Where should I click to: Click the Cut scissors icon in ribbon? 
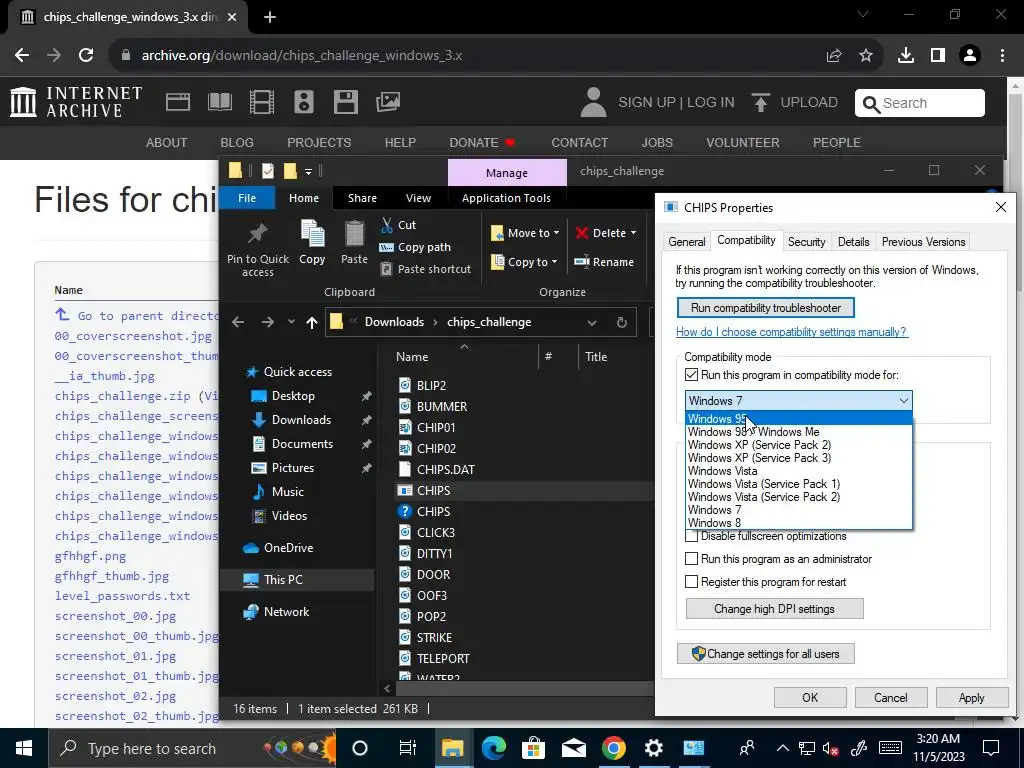point(387,225)
